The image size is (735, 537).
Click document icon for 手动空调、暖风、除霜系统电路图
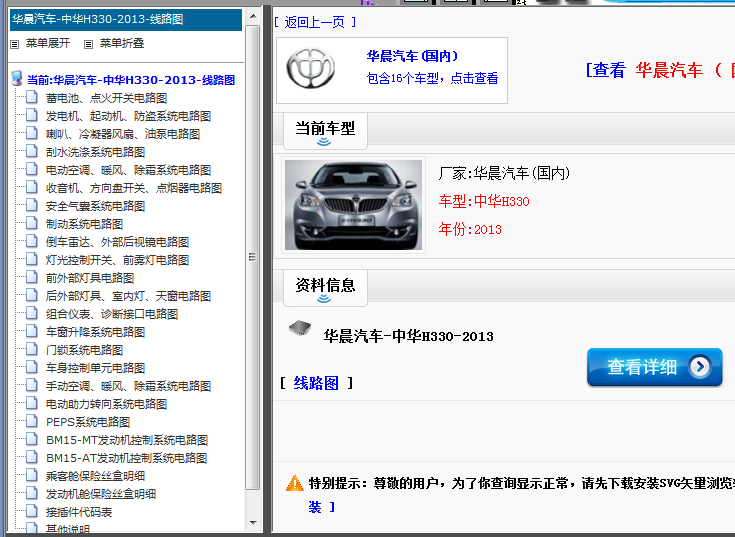31,385
